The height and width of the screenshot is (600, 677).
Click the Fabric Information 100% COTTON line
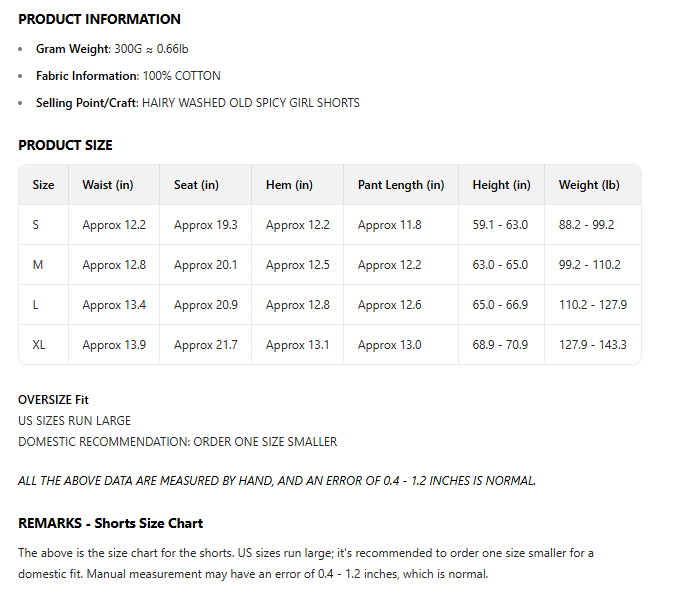128,76
